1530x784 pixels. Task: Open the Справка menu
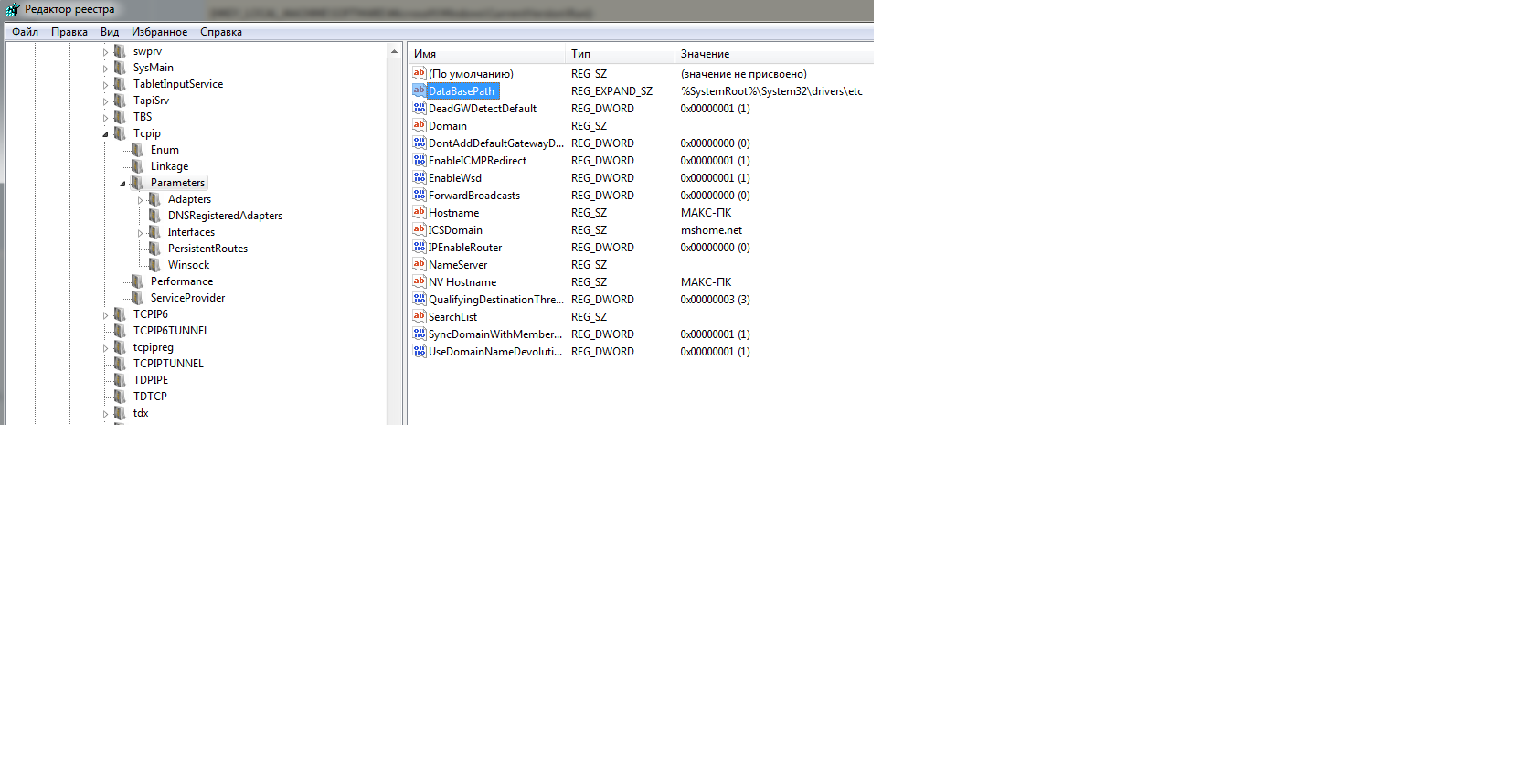pos(221,32)
